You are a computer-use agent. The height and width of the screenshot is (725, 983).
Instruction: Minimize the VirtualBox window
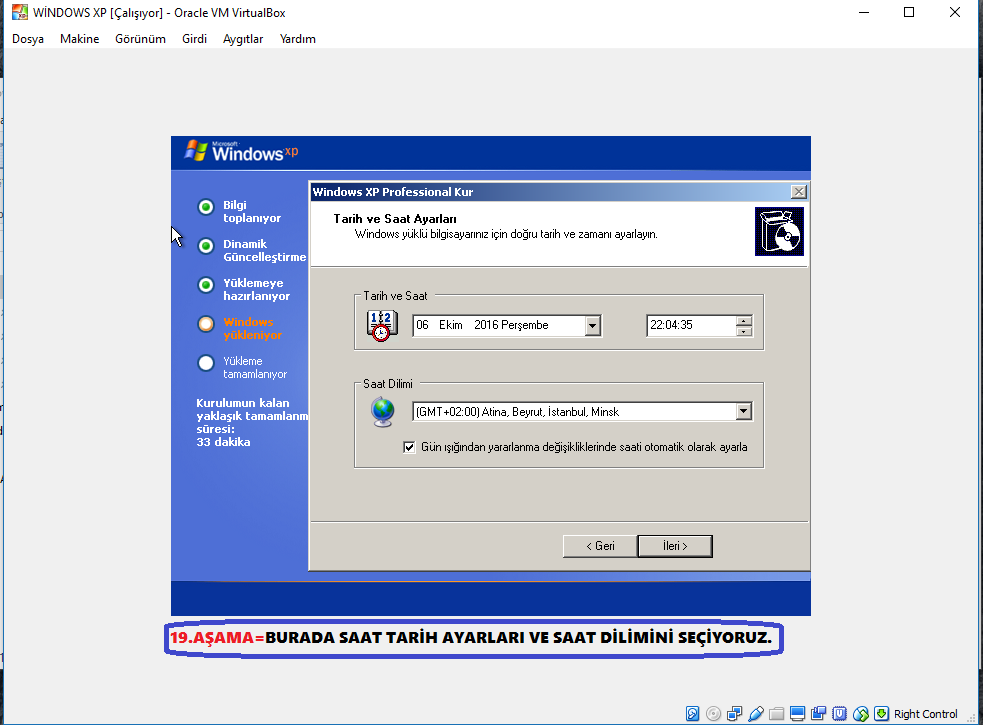pyautogui.click(x=864, y=12)
